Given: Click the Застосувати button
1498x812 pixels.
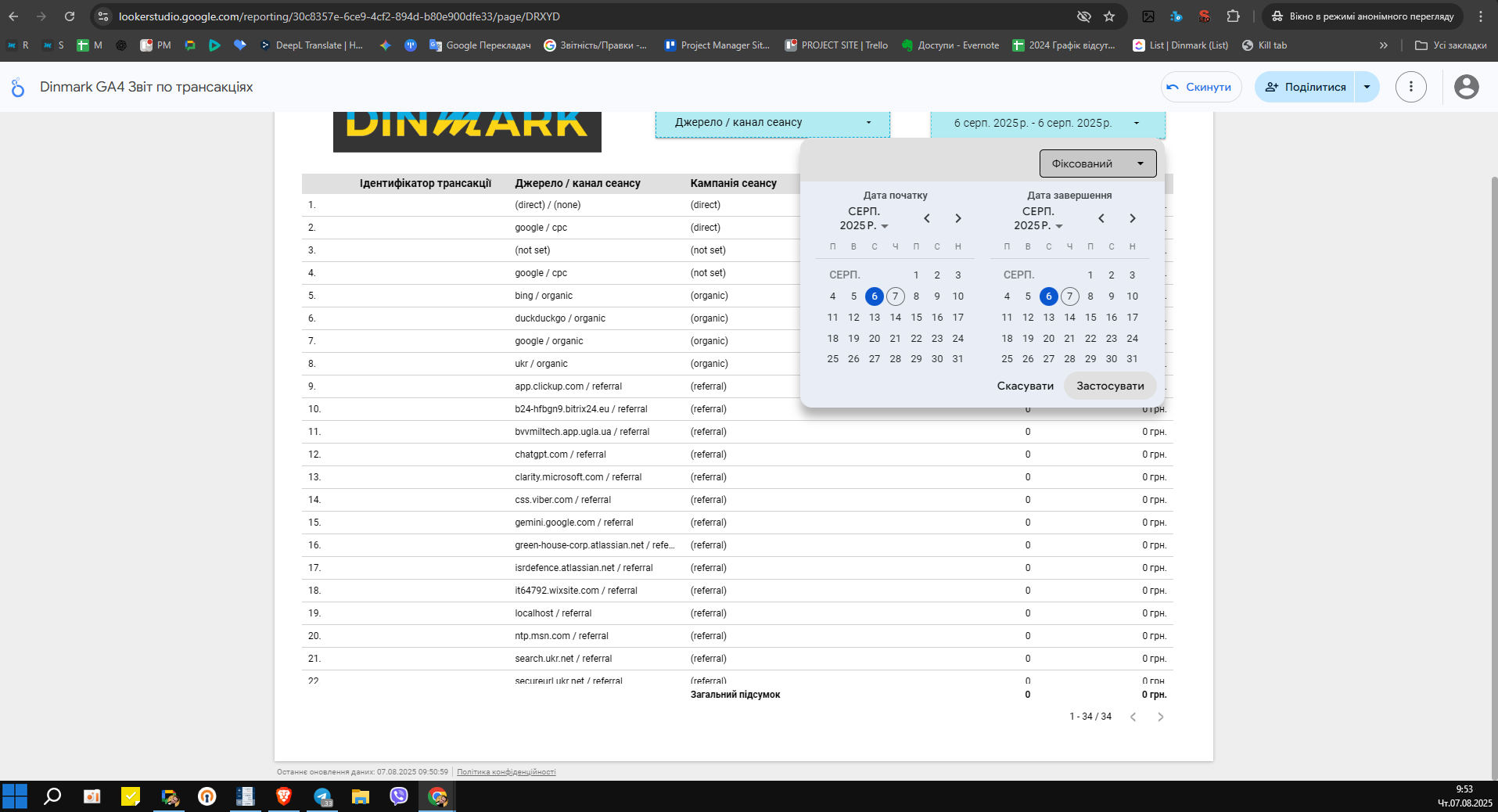Looking at the screenshot, I should [x=1110, y=386].
